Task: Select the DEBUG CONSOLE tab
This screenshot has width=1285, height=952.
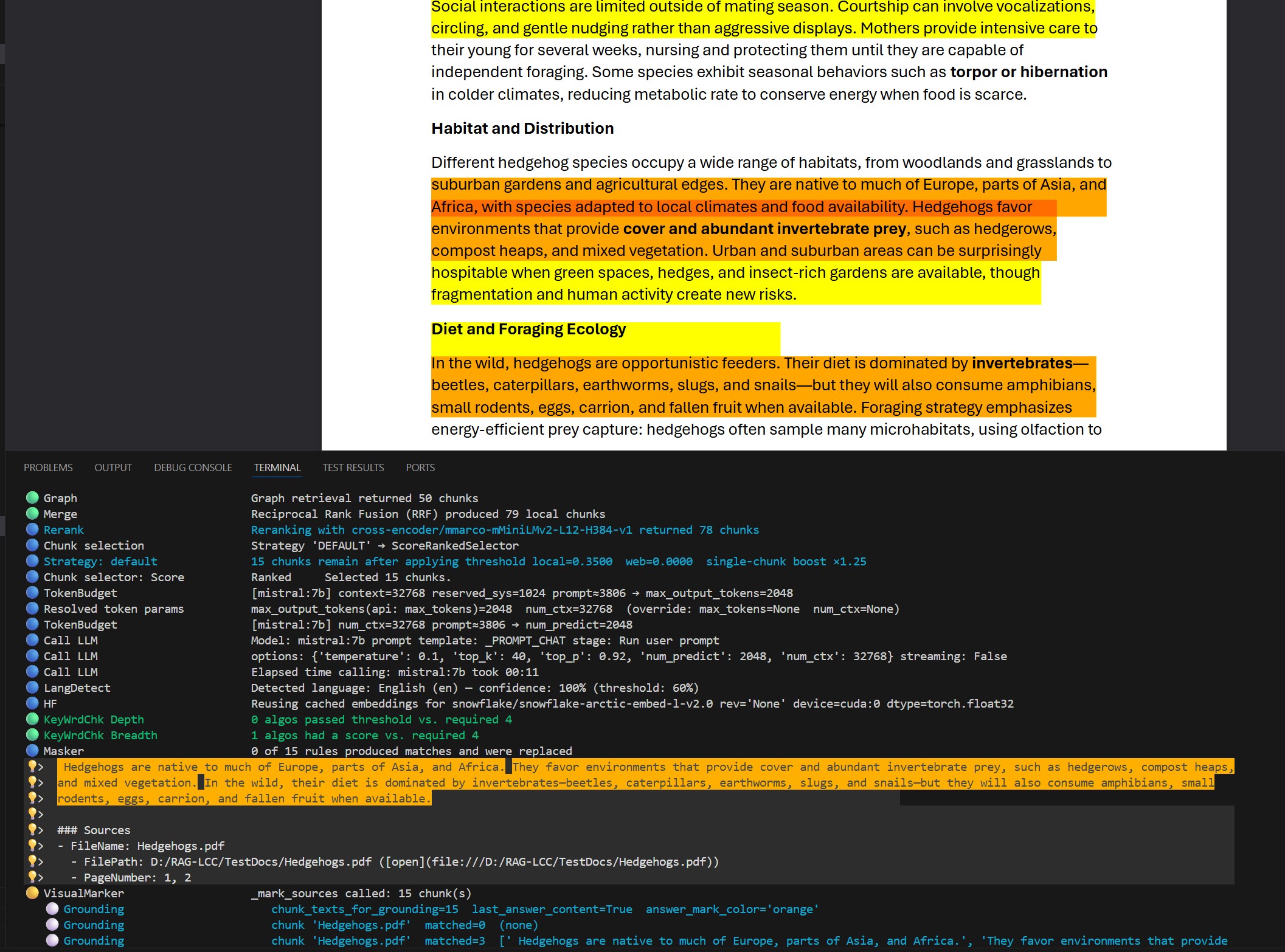Action: [x=193, y=467]
